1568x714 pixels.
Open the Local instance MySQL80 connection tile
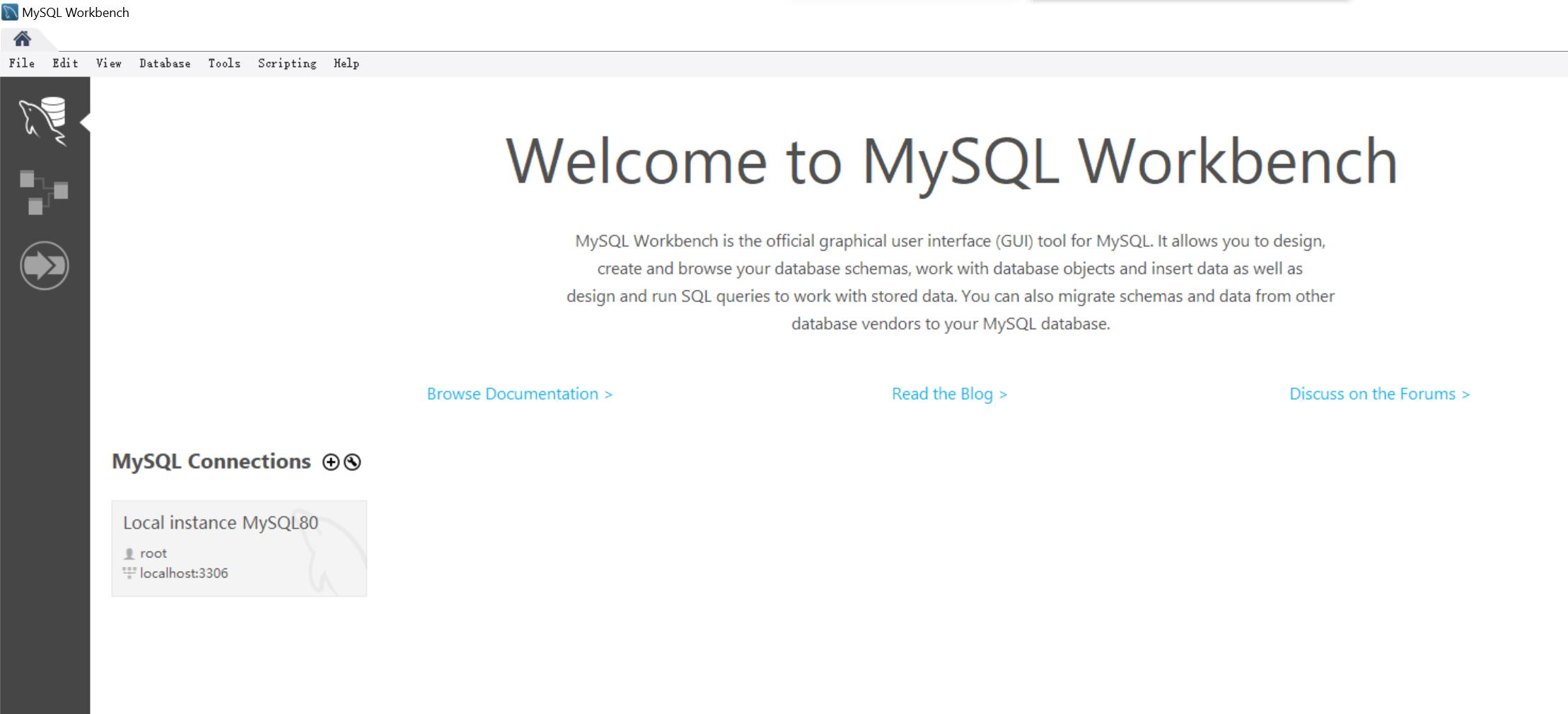point(239,548)
